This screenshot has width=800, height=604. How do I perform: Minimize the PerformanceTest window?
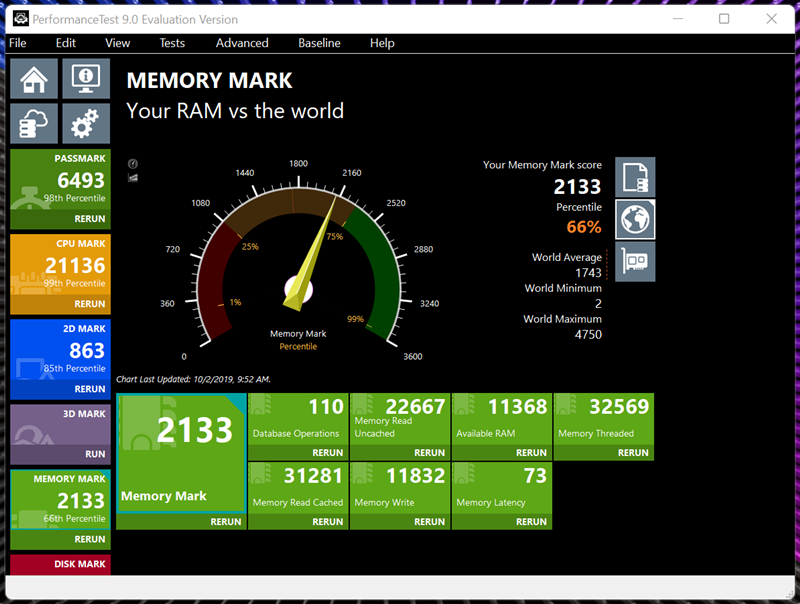coord(678,19)
